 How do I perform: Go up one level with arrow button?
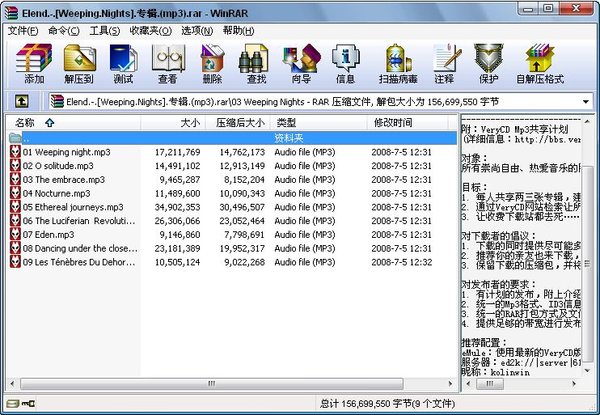[x=22, y=101]
